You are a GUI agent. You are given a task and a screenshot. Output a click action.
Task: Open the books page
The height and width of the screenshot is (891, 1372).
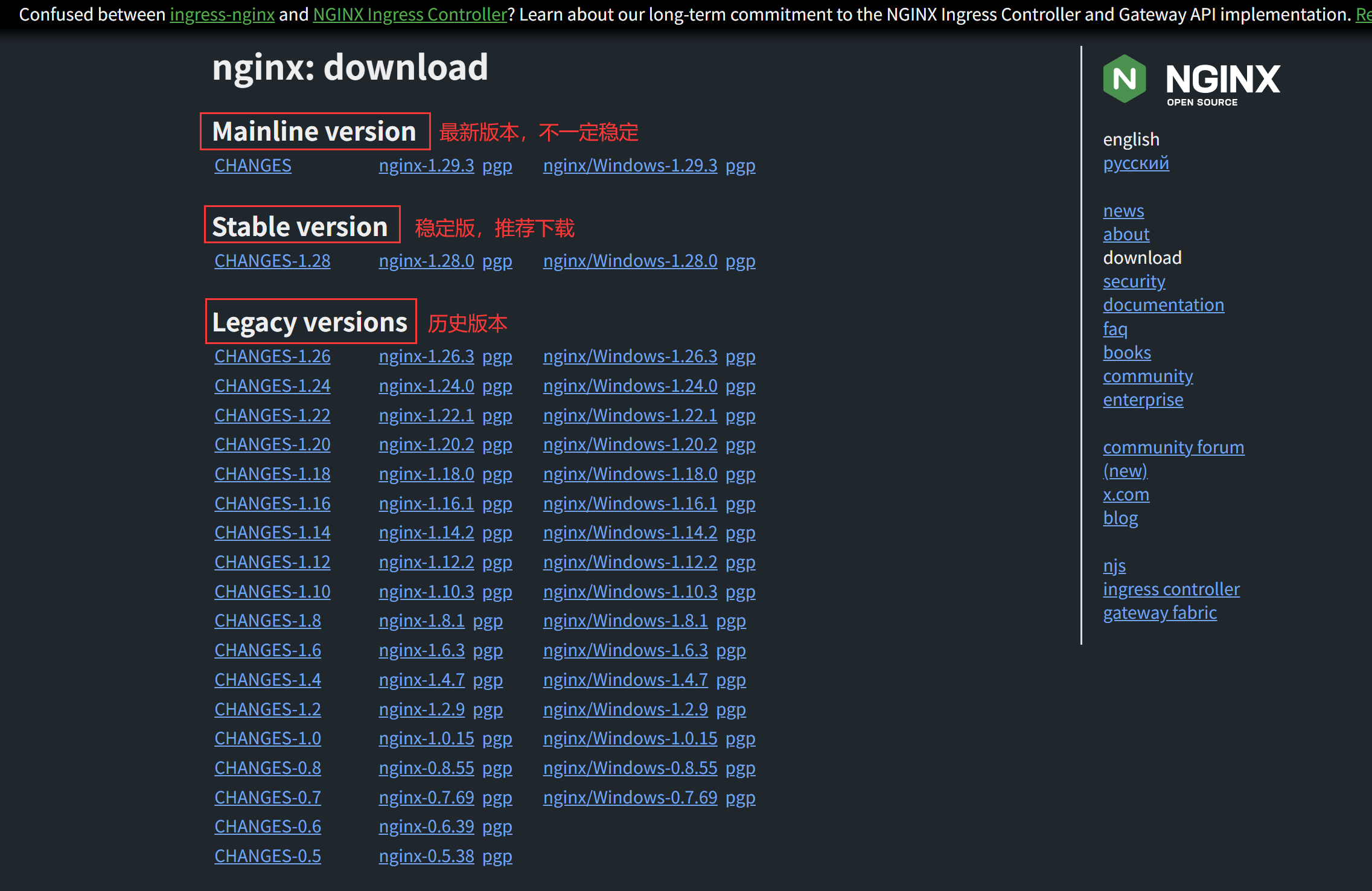point(1127,352)
